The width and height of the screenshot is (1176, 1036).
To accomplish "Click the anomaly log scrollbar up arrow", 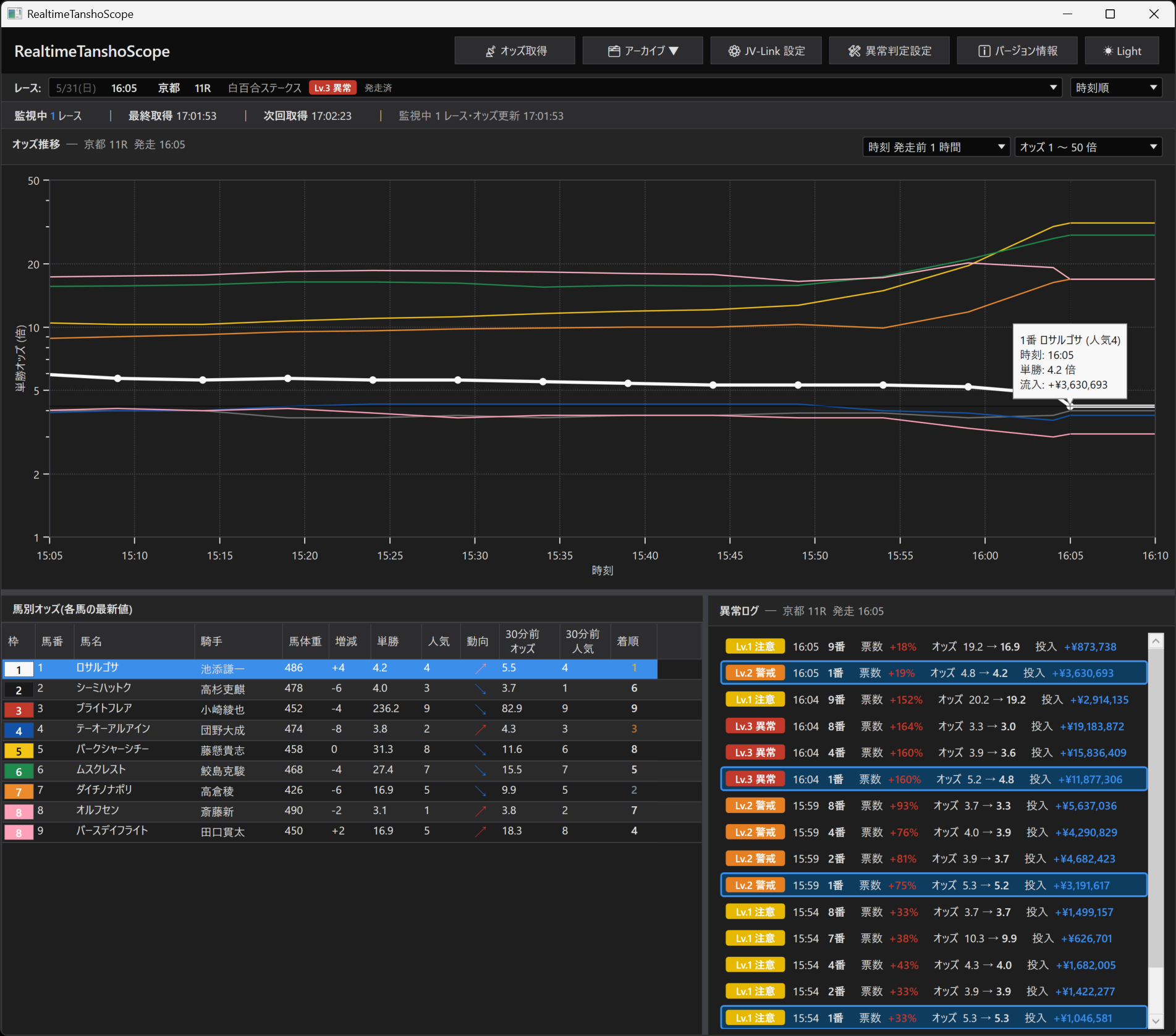I will tap(1156, 642).
